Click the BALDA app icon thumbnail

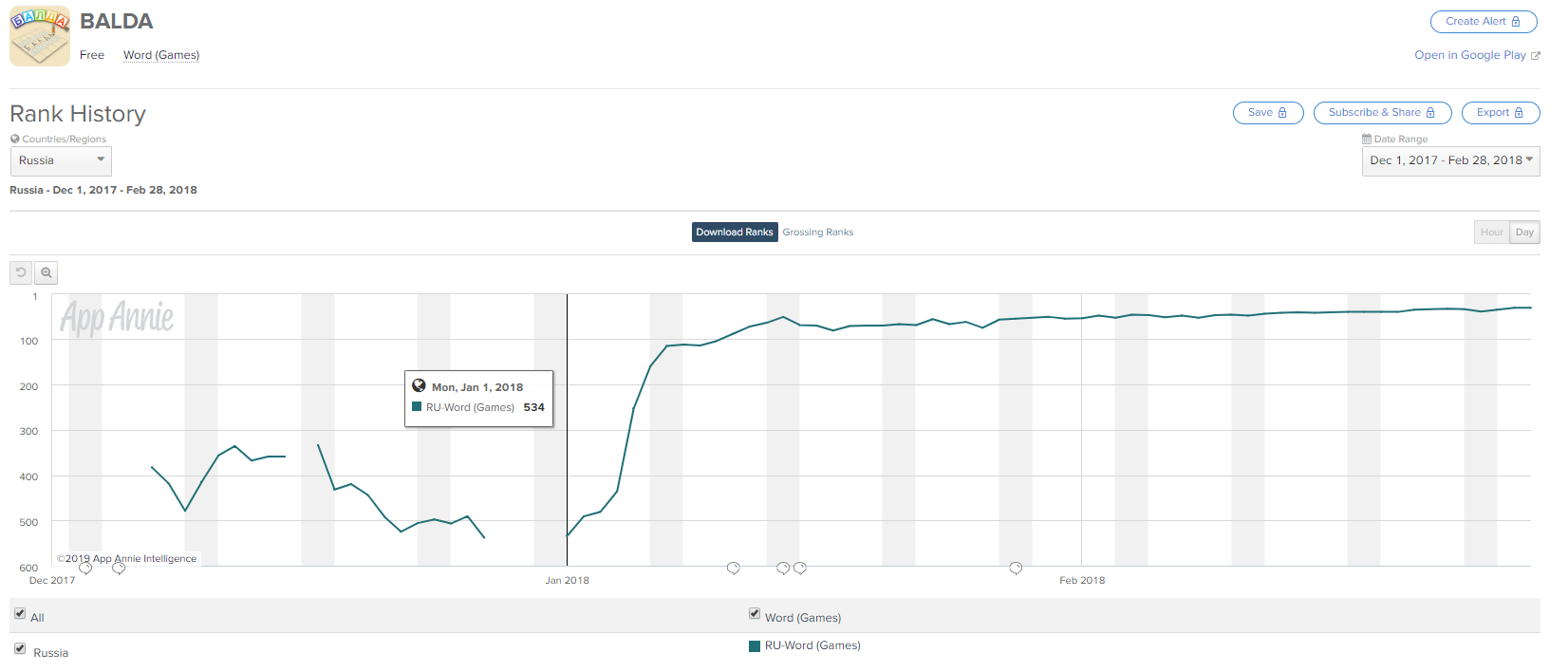point(40,36)
